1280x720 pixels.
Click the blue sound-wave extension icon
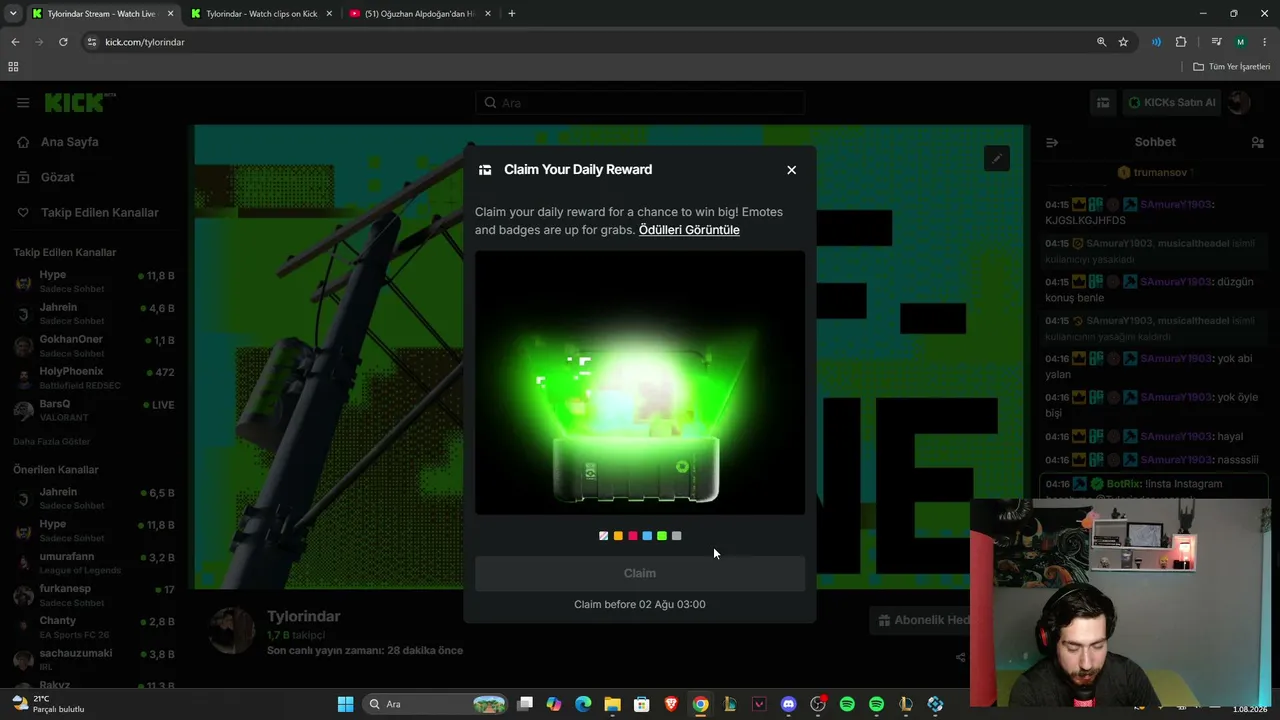tap(1157, 42)
